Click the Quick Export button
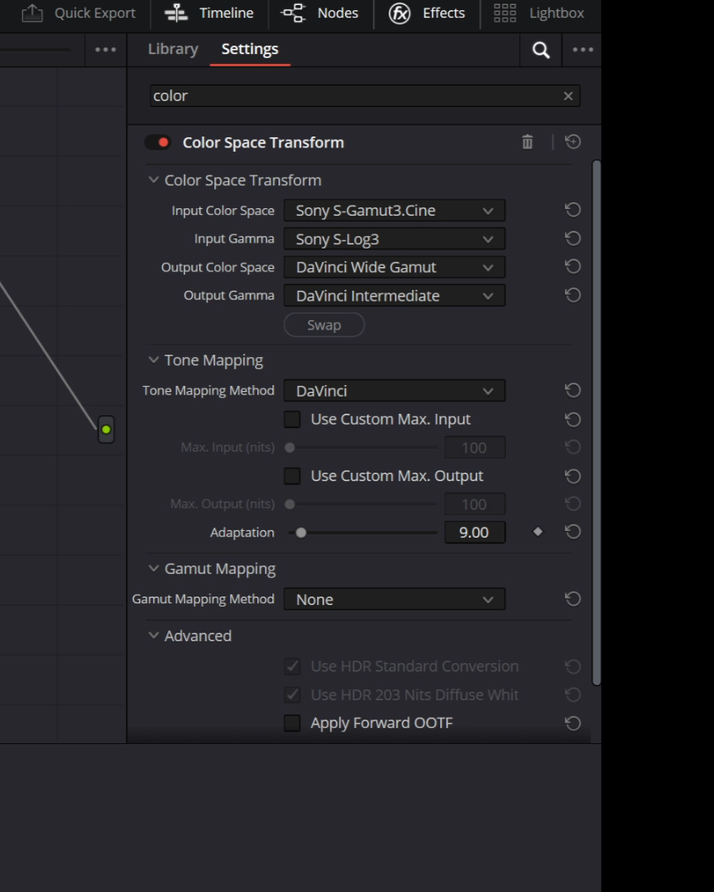This screenshot has width=714, height=892. [x=79, y=13]
